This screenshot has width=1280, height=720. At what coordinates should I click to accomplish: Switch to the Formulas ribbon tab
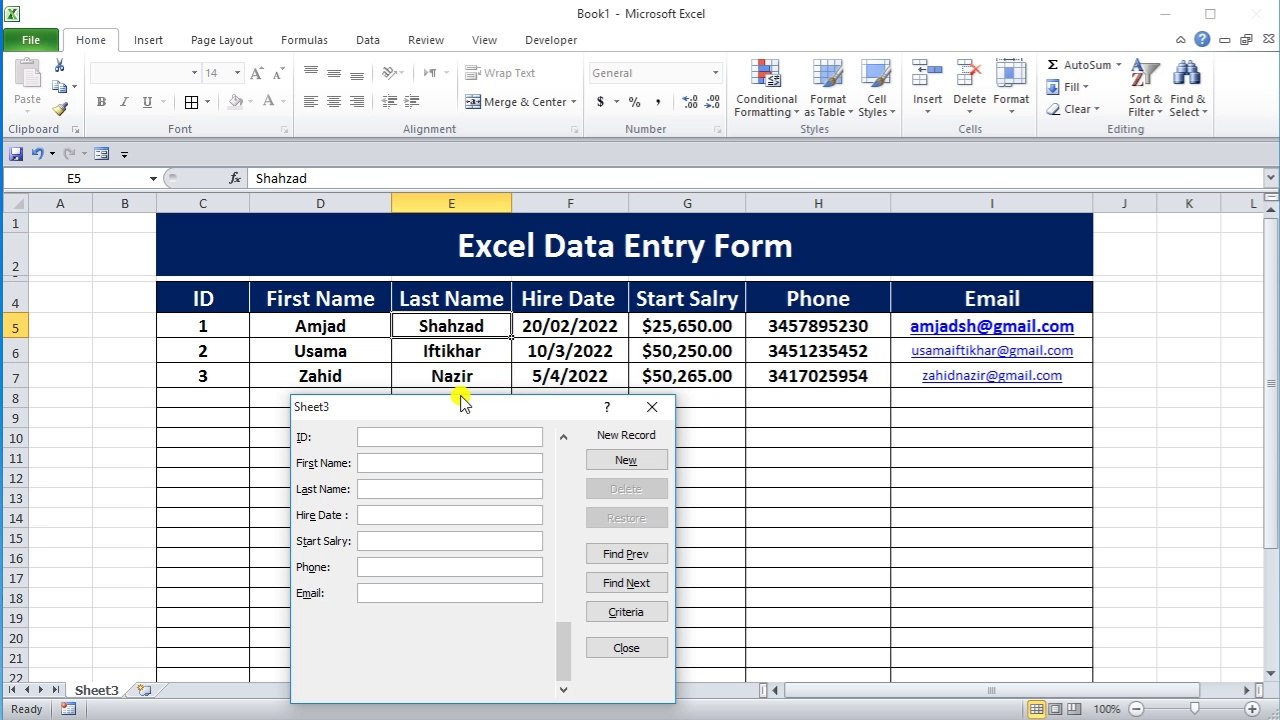pos(304,40)
